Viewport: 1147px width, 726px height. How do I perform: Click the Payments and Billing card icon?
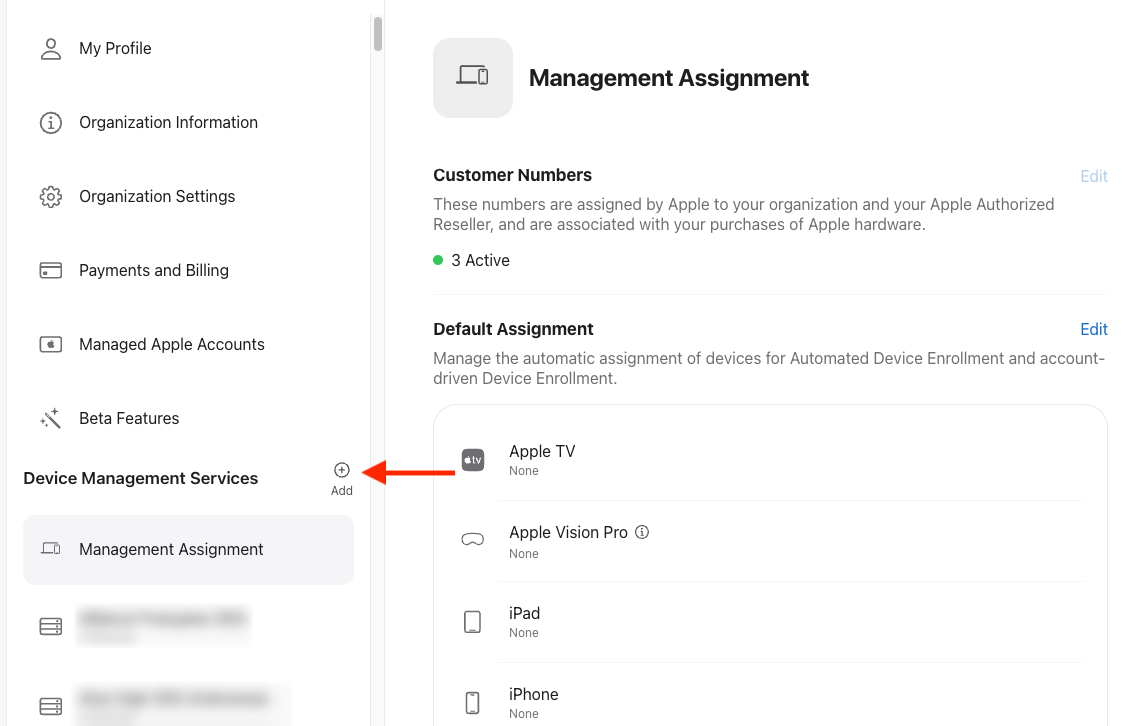tap(50, 271)
